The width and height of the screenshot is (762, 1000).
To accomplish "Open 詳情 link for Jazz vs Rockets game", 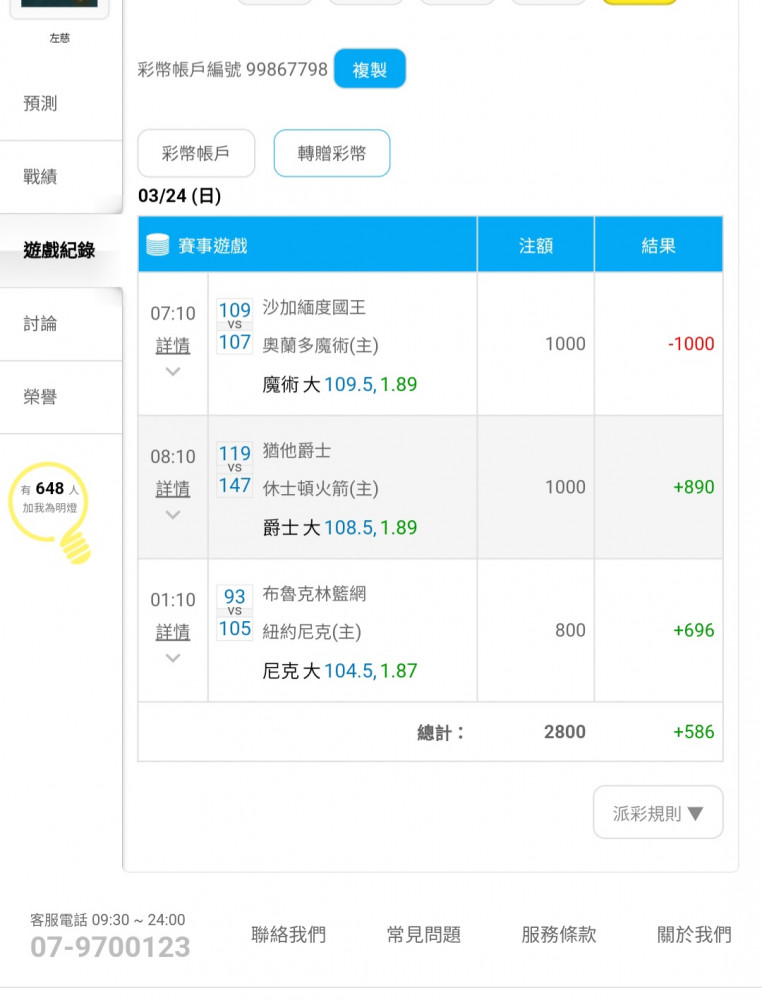I will (x=173, y=489).
